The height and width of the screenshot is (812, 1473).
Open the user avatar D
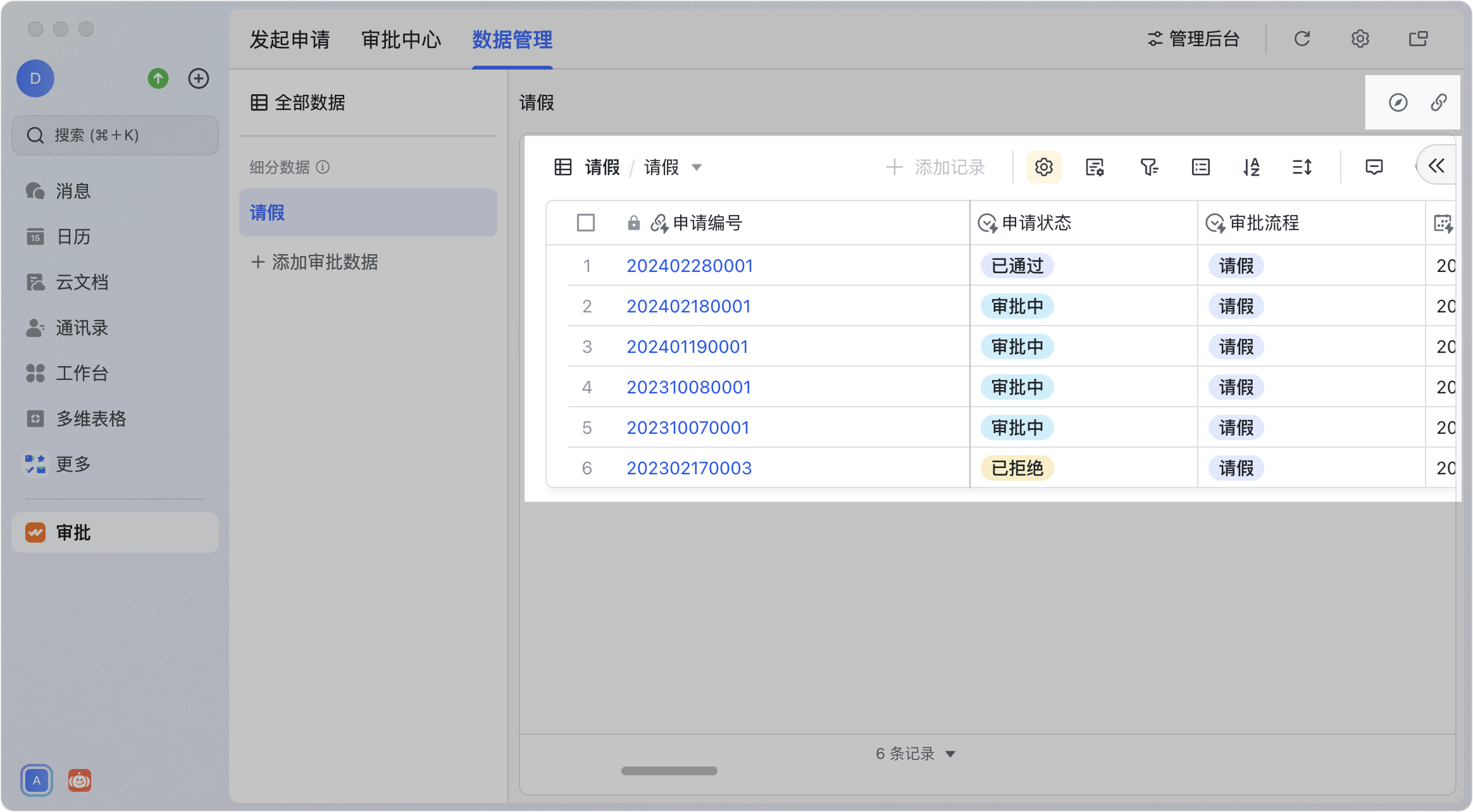coord(35,78)
